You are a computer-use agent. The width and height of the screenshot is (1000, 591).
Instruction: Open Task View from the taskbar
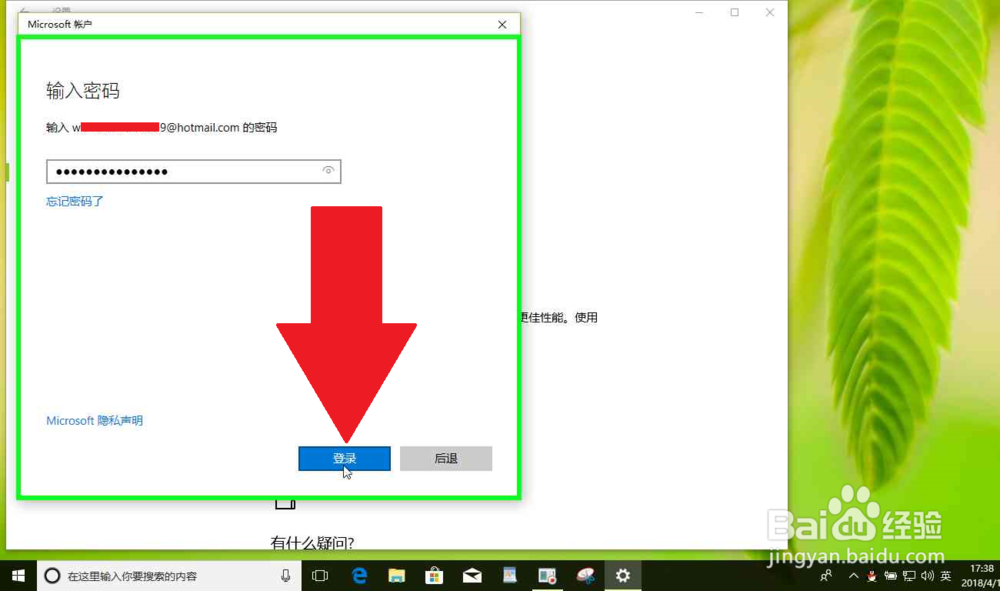(321, 575)
